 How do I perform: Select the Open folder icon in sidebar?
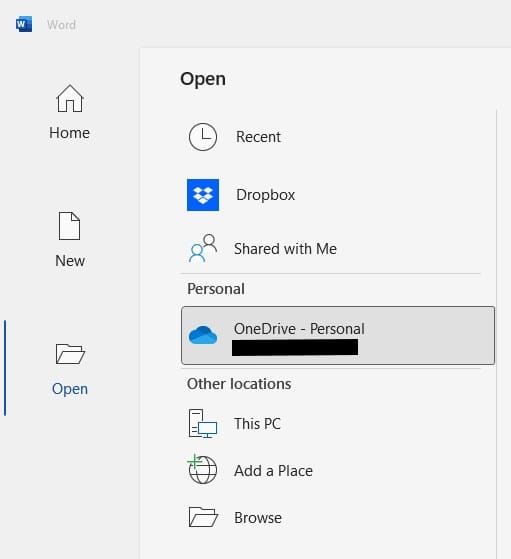pos(70,354)
